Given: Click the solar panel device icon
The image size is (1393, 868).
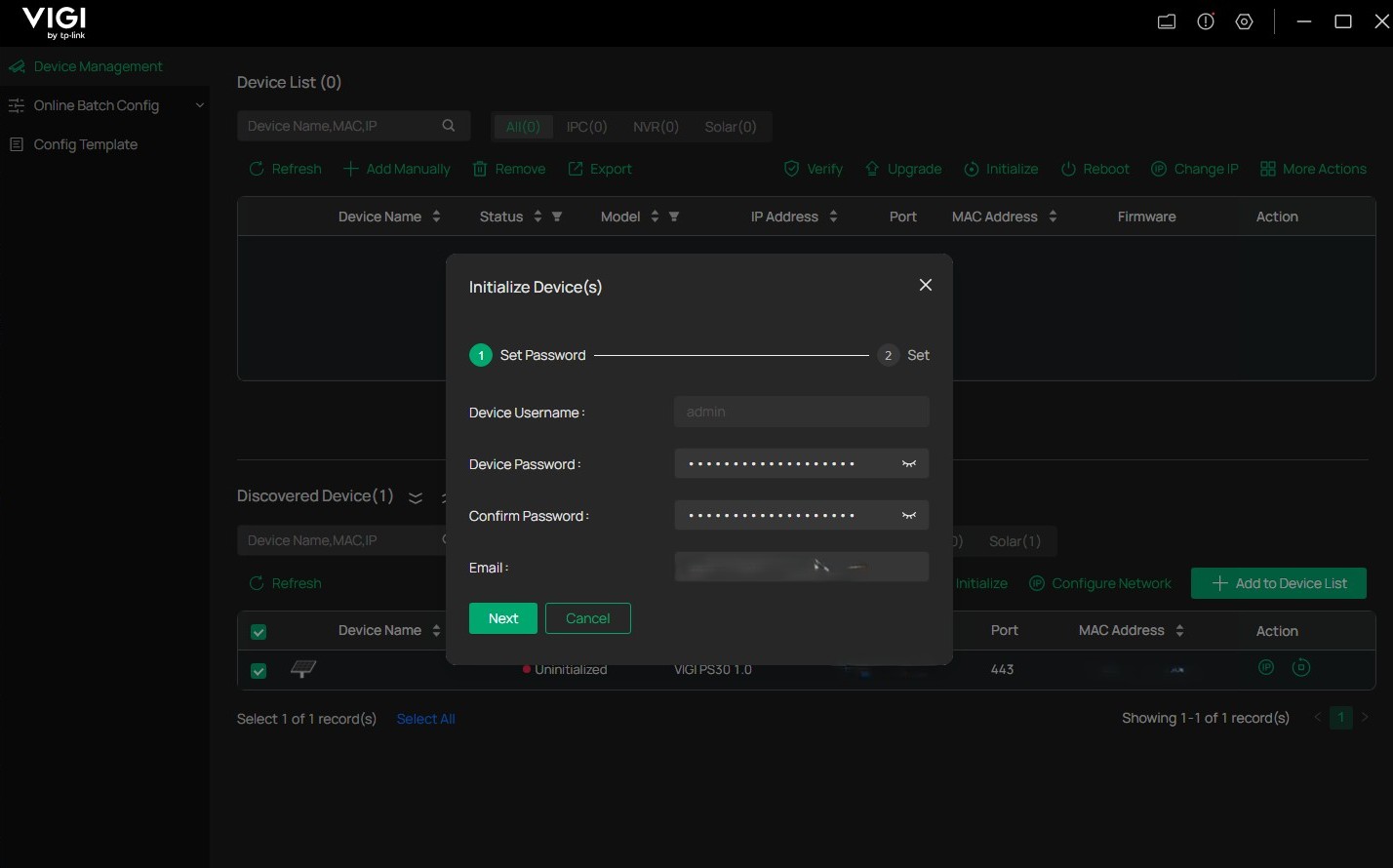Looking at the screenshot, I should pos(303,669).
